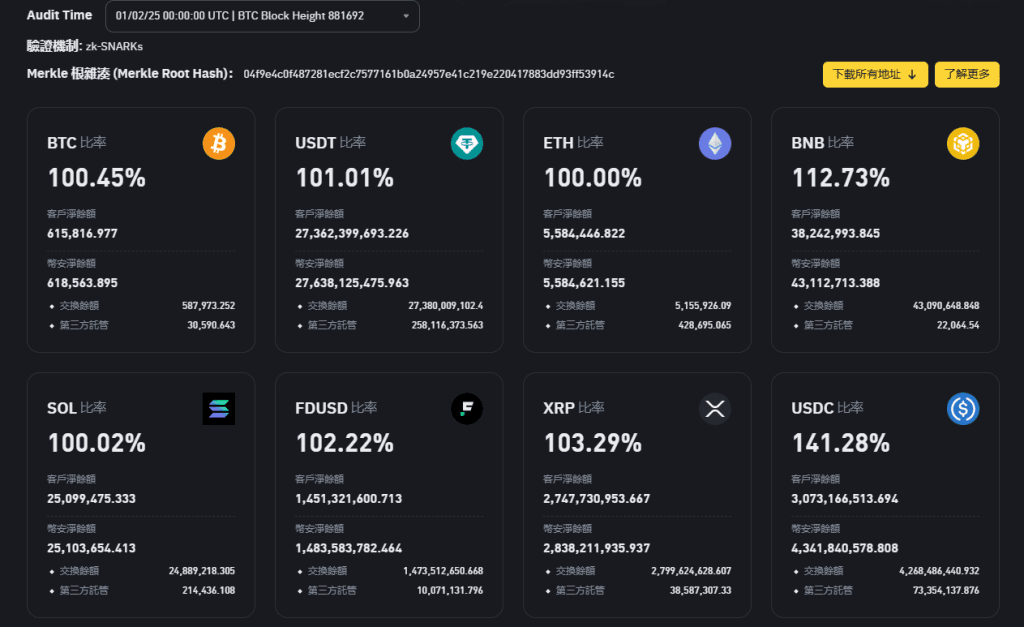Click the USDC ratio 141.28%
This screenshot has width=1024, height=627.
coord(841,443)
